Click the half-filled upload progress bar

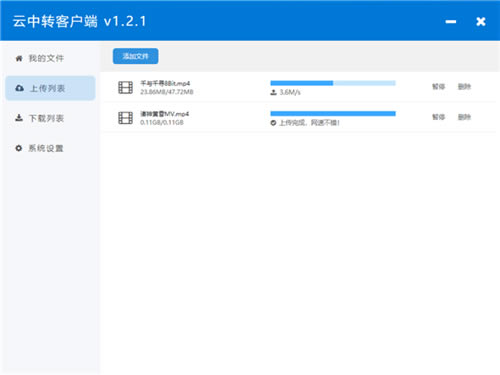[x=333, y=83]
